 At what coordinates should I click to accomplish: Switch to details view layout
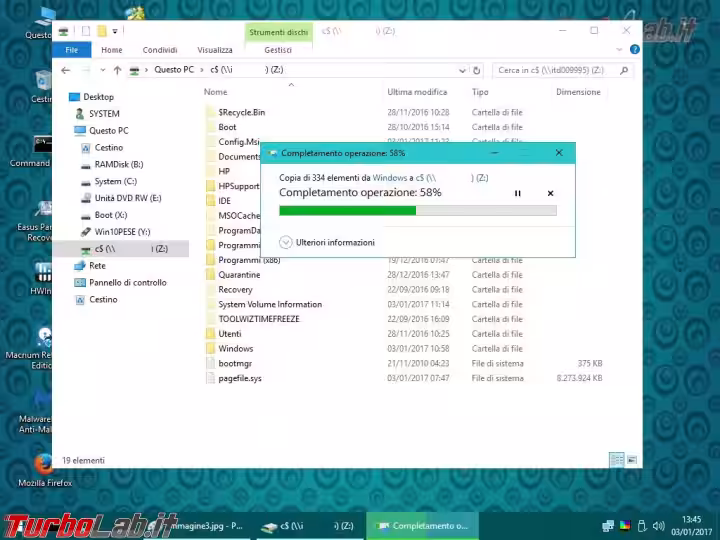(x=617, y=460)
